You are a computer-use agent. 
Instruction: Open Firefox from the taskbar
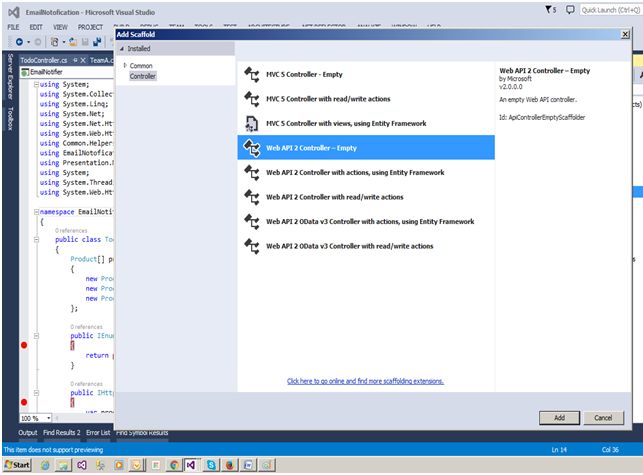(230, 465)
